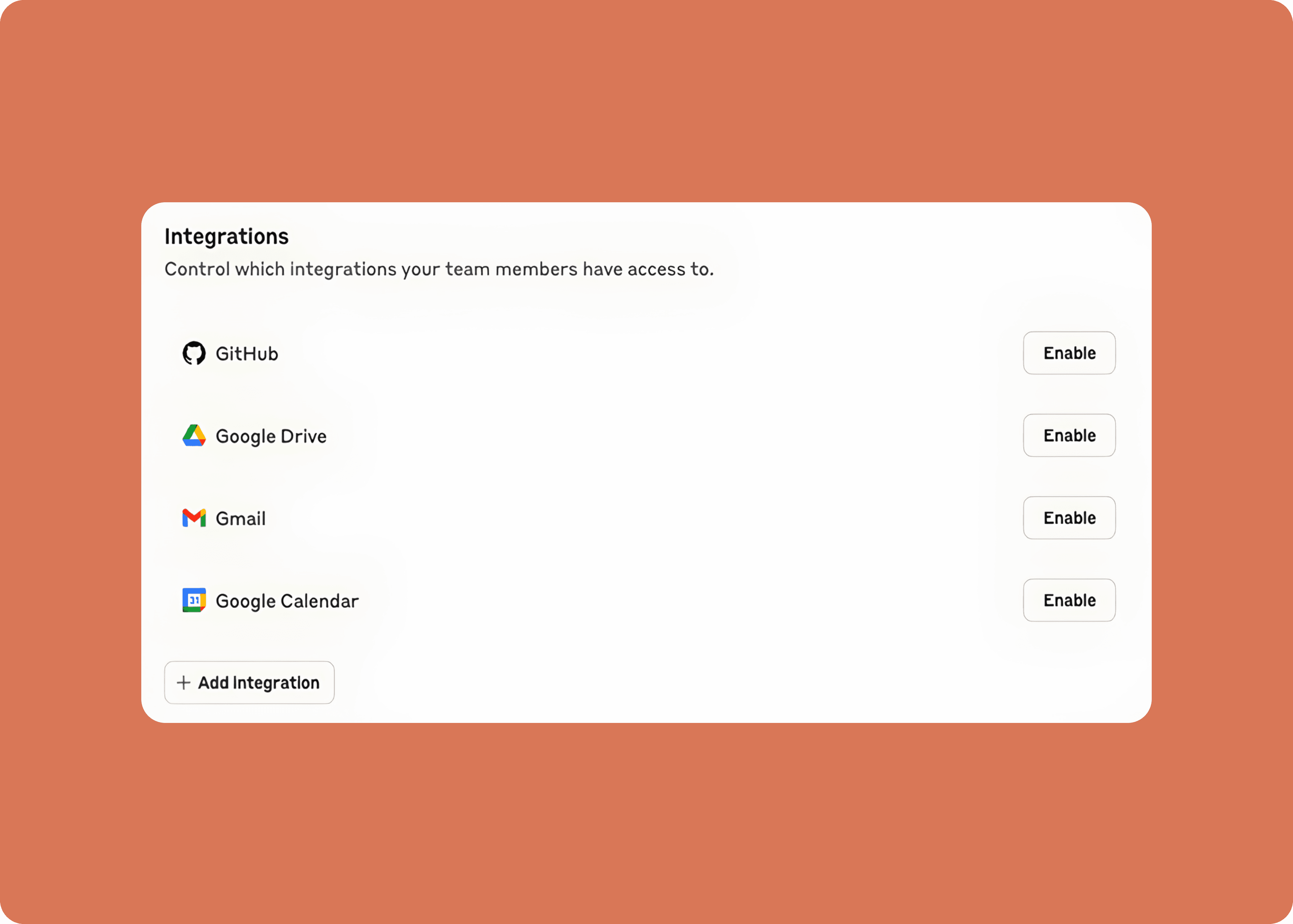This screenshot has width=1293, height=924.
Task: Click the orange background below the card
Action: pyautogui.click(x=646, y=825)
